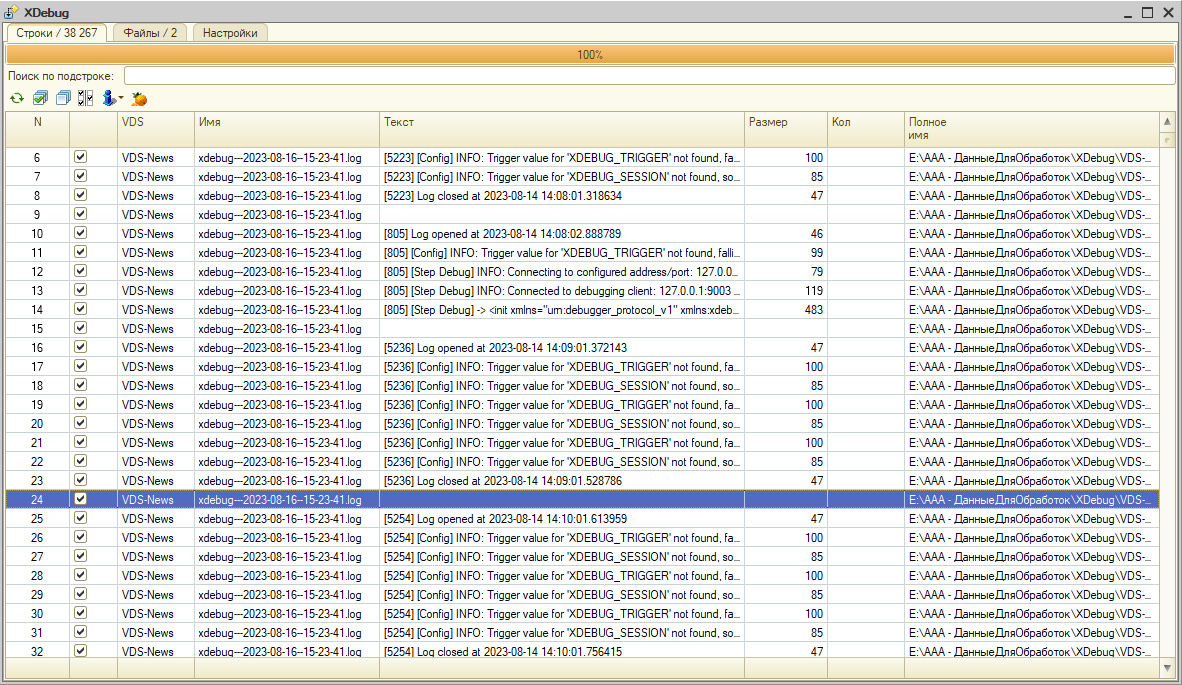Uncheck the checkbox in row 6
The width and height of the screenshot is (1182, 685).
click(81, 158)
